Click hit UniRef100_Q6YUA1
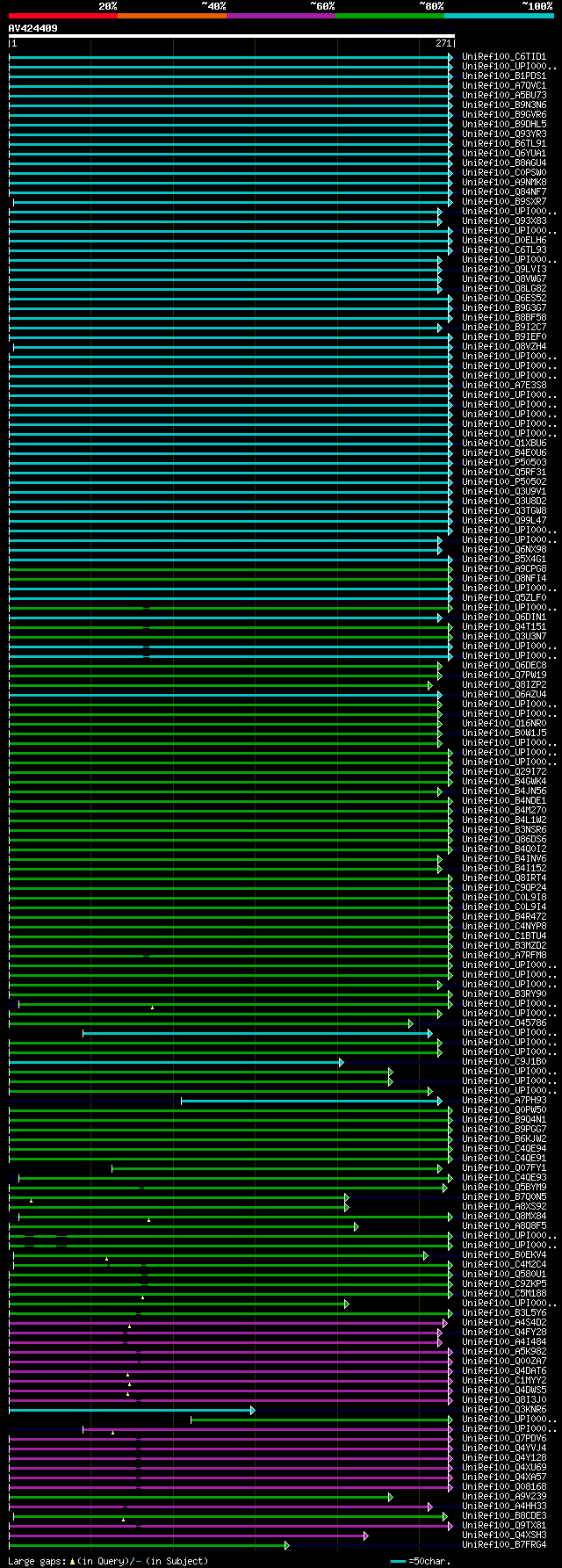 [504, 154]
